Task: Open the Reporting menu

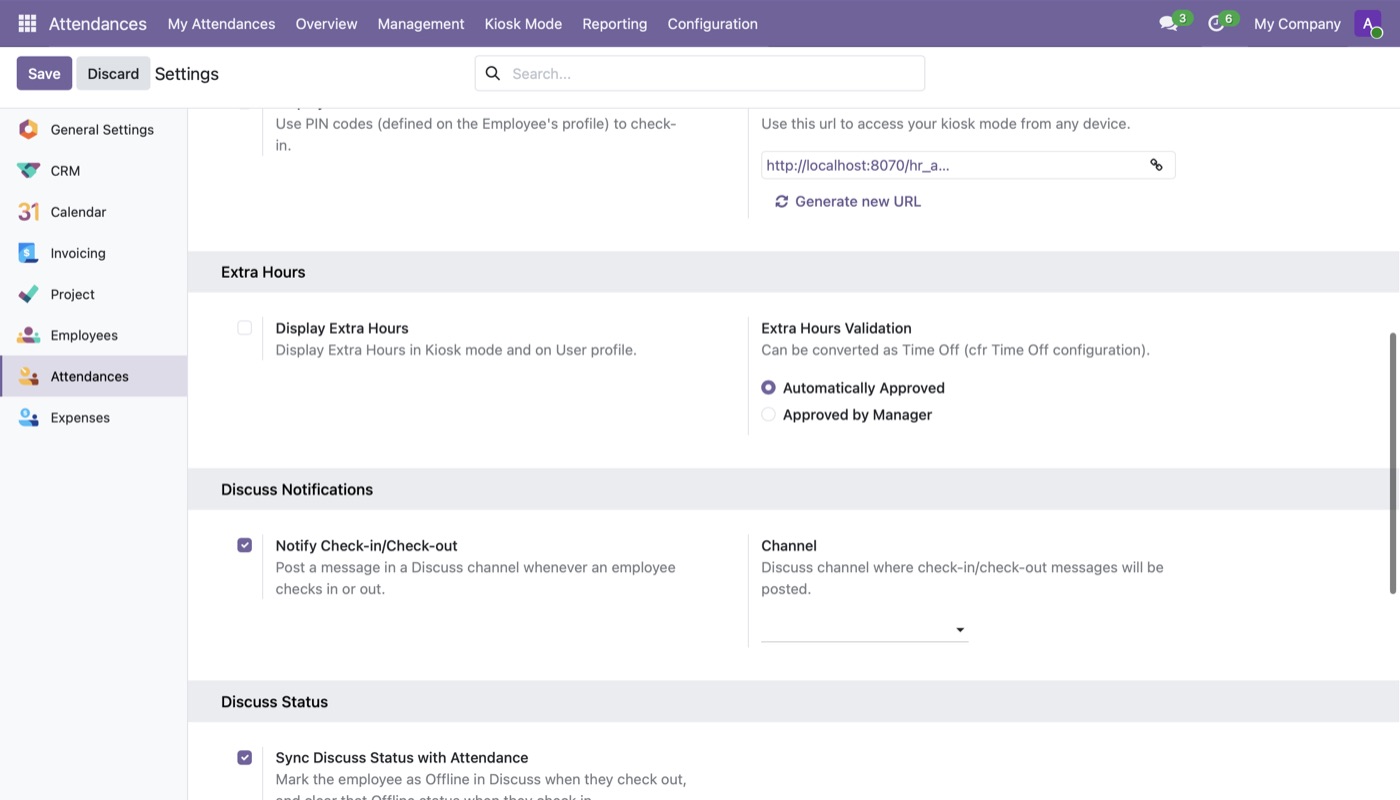Action: 614,23
